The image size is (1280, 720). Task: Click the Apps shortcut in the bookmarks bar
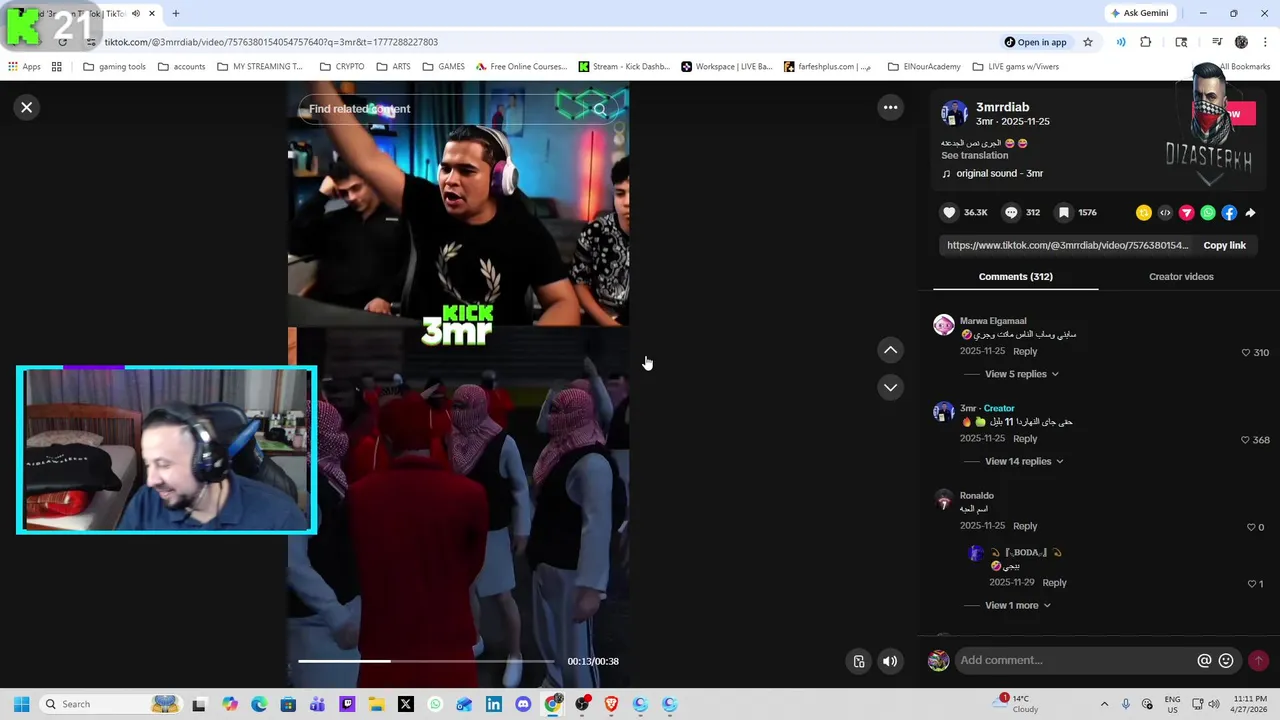pyautogui.click(x=24, y=67)
